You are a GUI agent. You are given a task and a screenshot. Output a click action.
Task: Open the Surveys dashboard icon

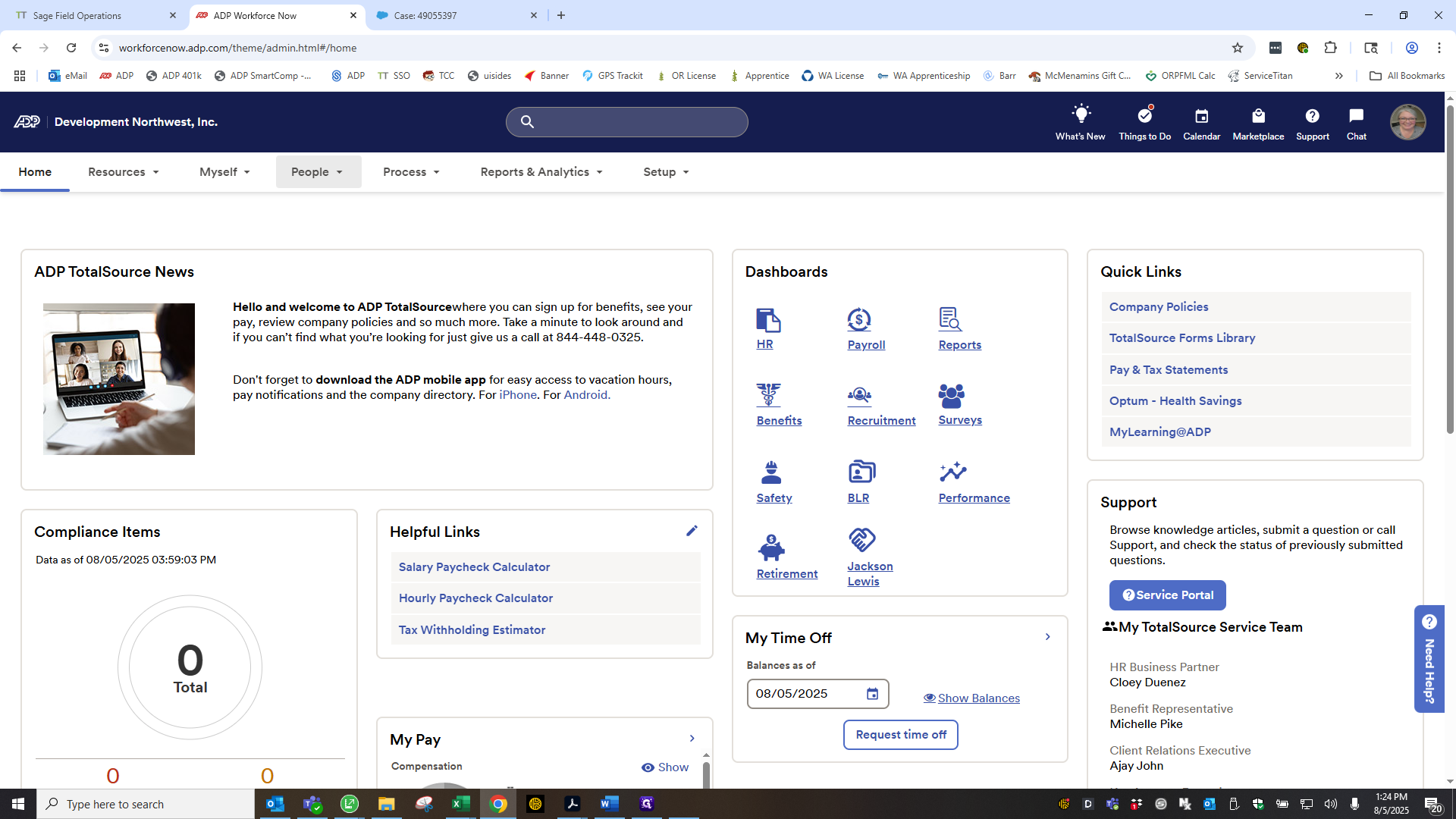951,395
